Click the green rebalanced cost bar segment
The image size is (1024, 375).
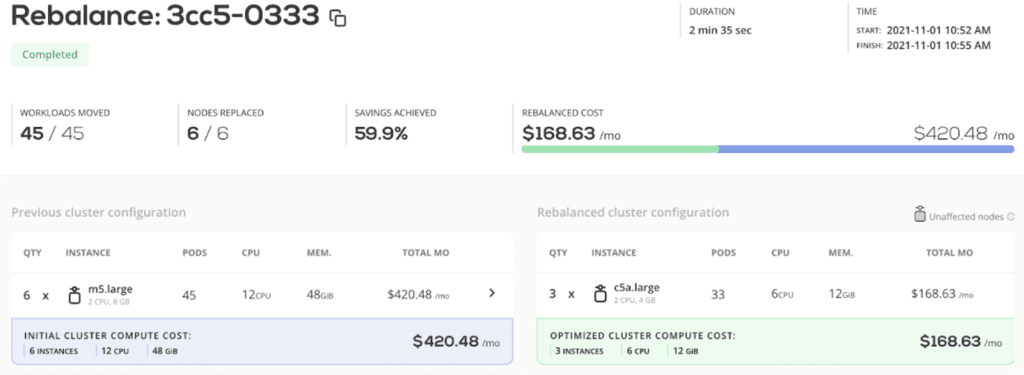[620, 149]
